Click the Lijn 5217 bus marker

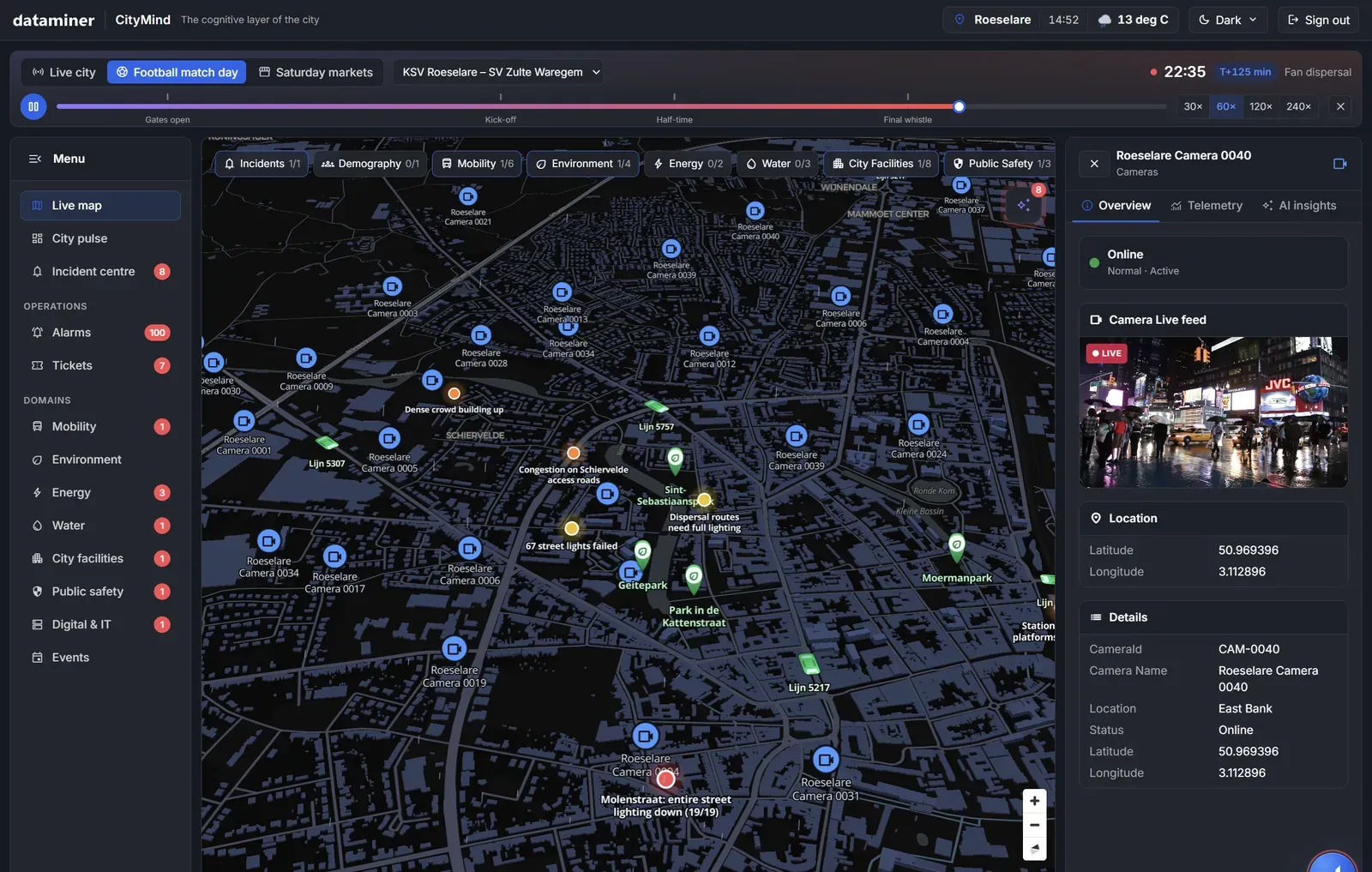809,665
